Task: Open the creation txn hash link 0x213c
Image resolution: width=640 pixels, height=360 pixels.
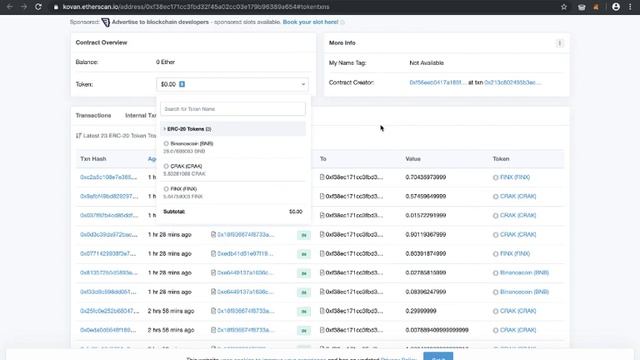Action: pyautogui.click(x=513, y=82)
